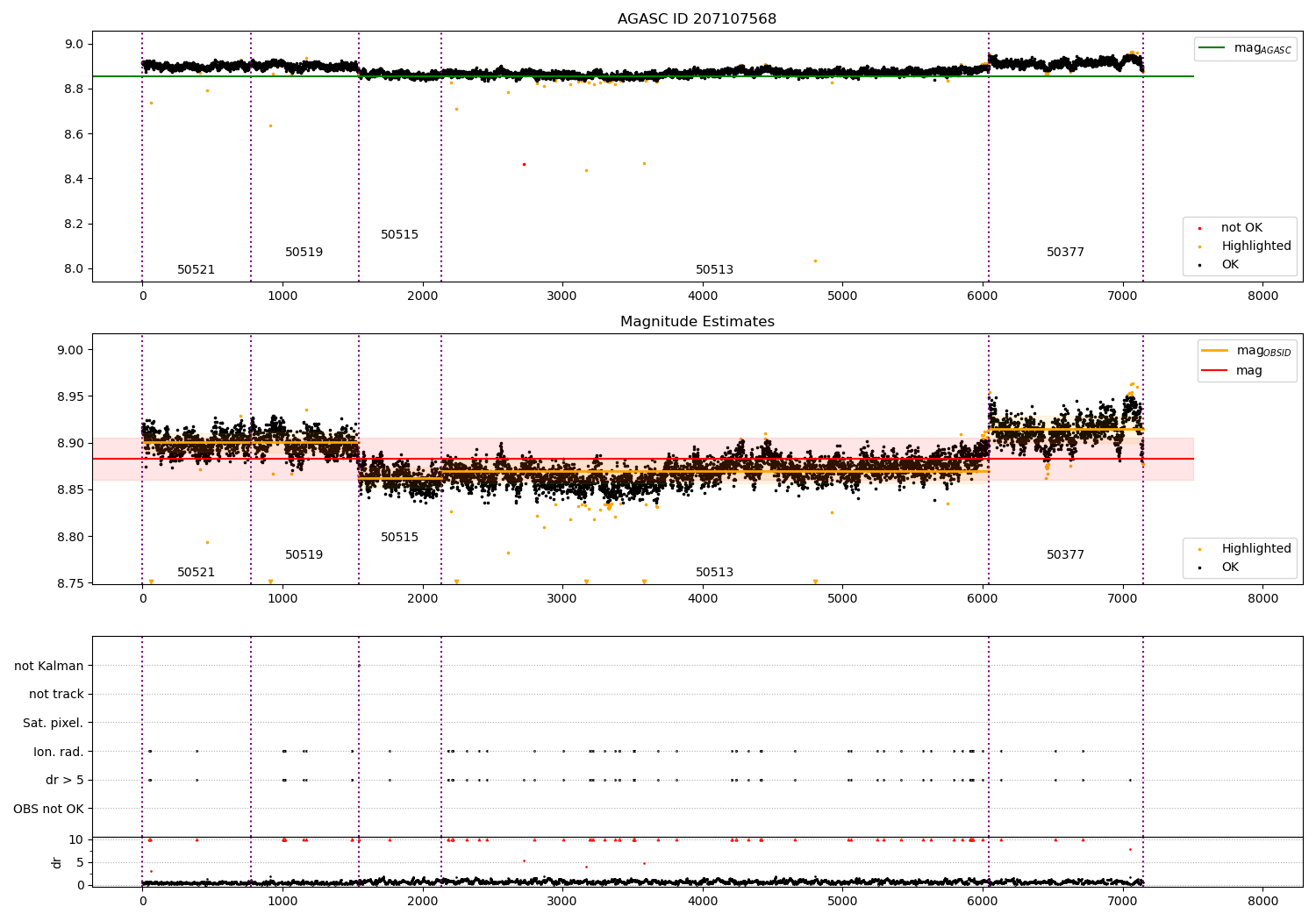Click Highlighted in the middle plot legend
The width and height of the screenshot is (1316, 921).
tap(1245, 549)
